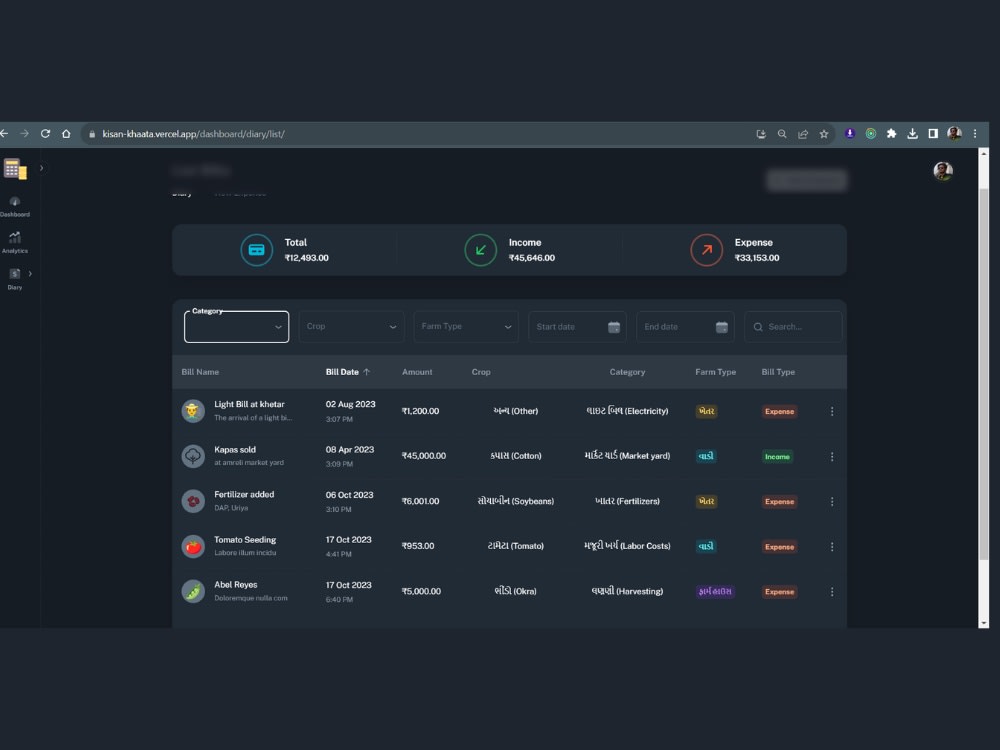Open the Tomato Seeding tomato avatar
Screen dimensions: 1000x750
click(x=193, y=547)
